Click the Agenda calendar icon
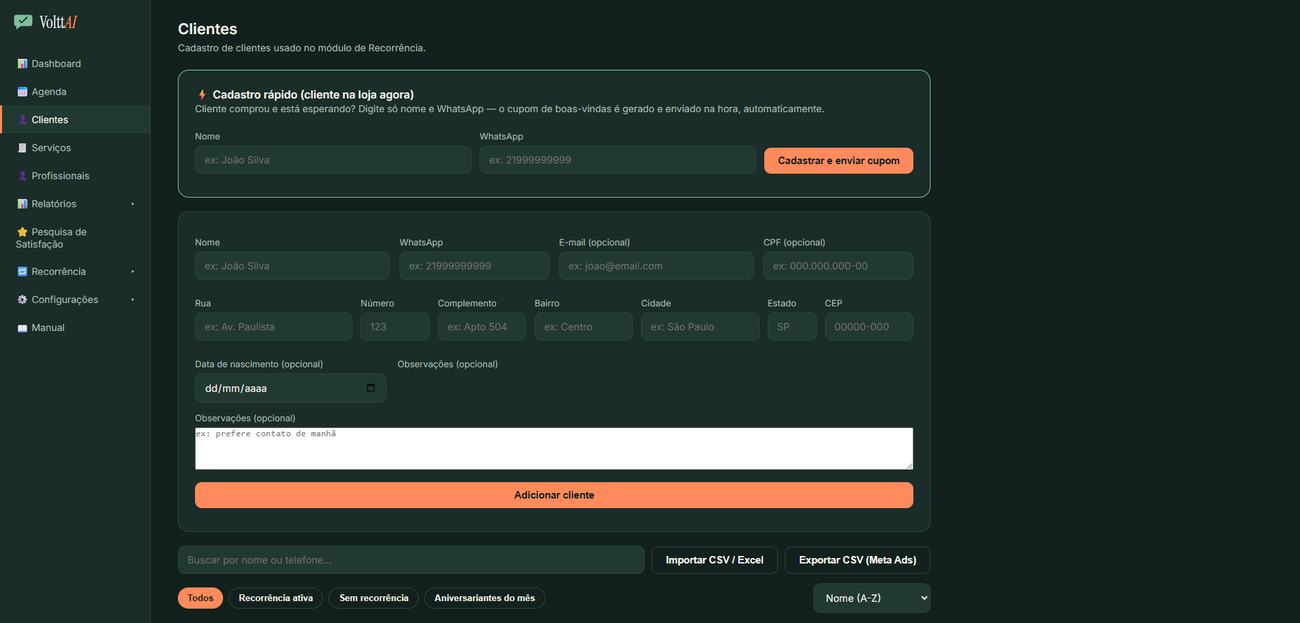The width and height of the screenshot is (1300, 623). [x=22, y=92]
